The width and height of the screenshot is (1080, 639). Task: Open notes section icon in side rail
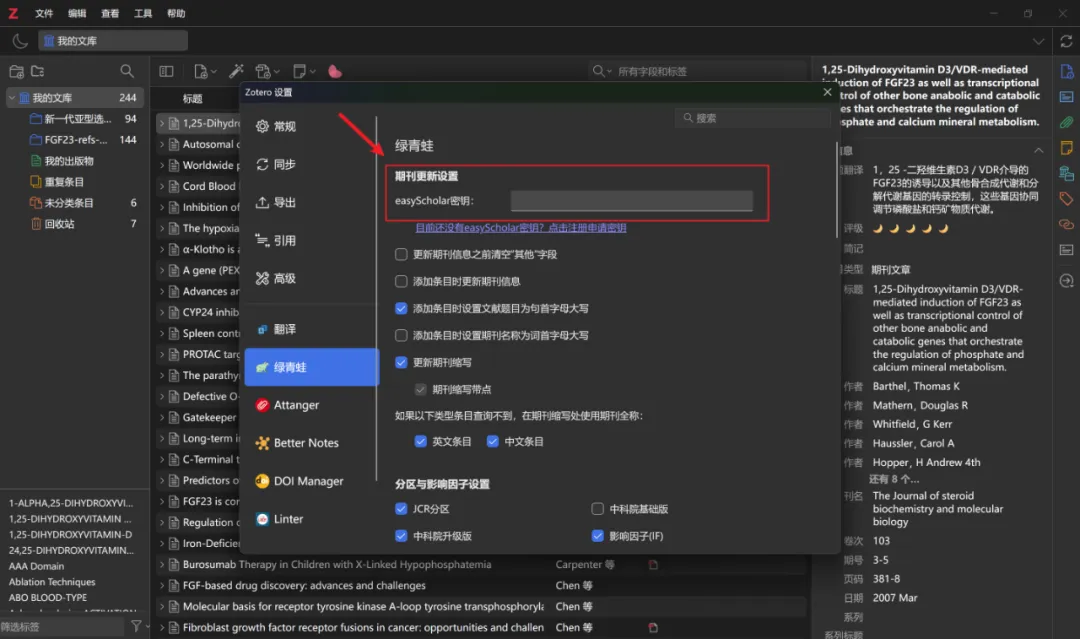[1066, 148]
